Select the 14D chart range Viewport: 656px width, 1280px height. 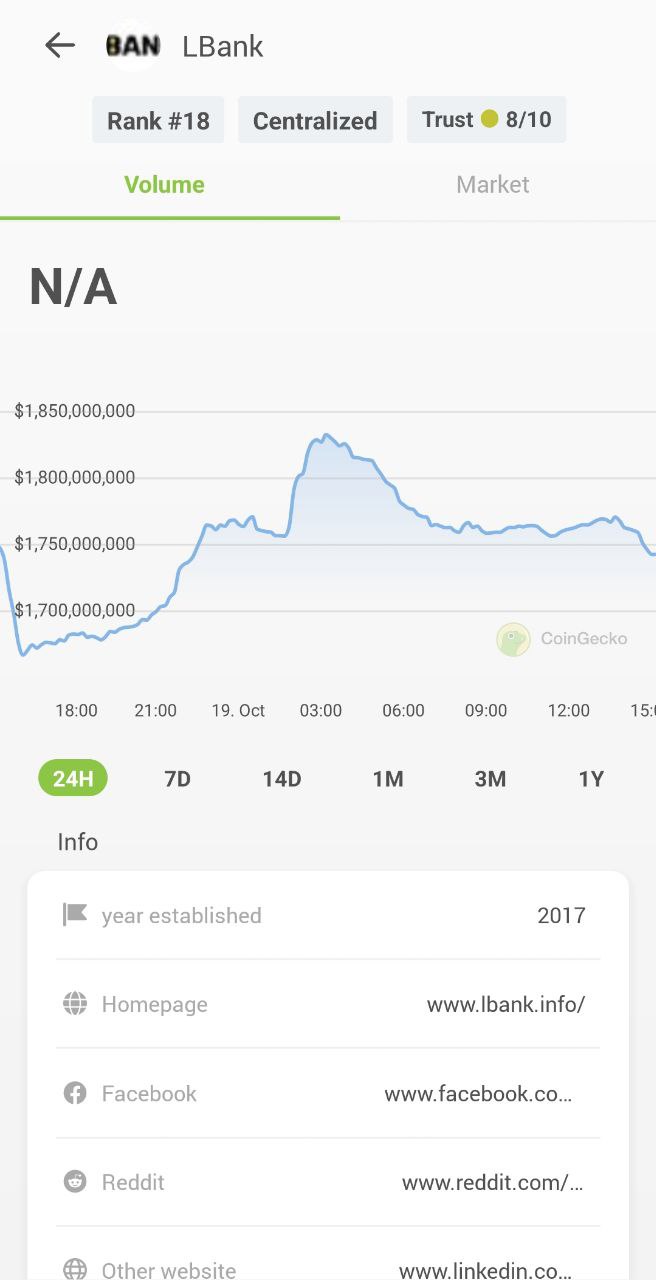282,779
